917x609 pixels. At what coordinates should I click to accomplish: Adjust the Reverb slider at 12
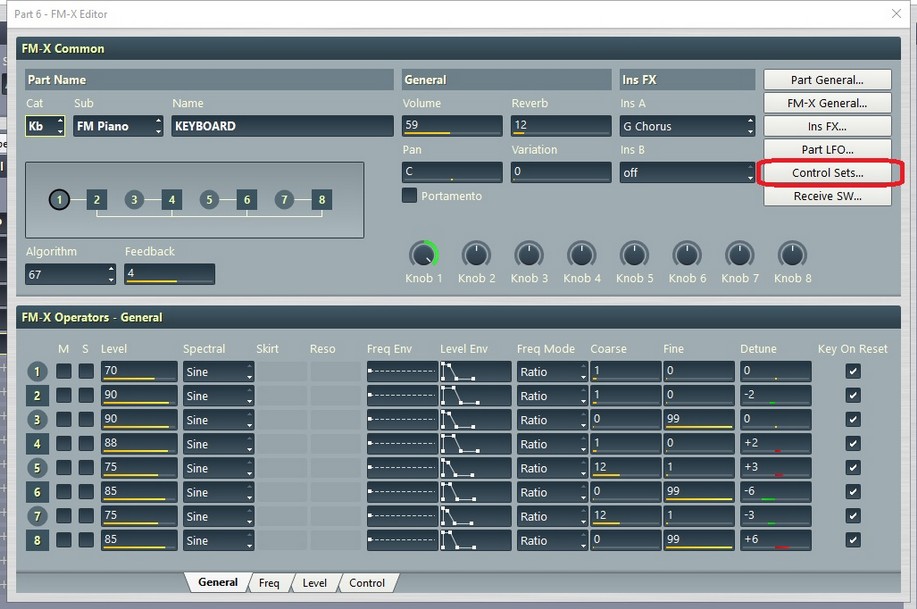click(x=561, y=125)
